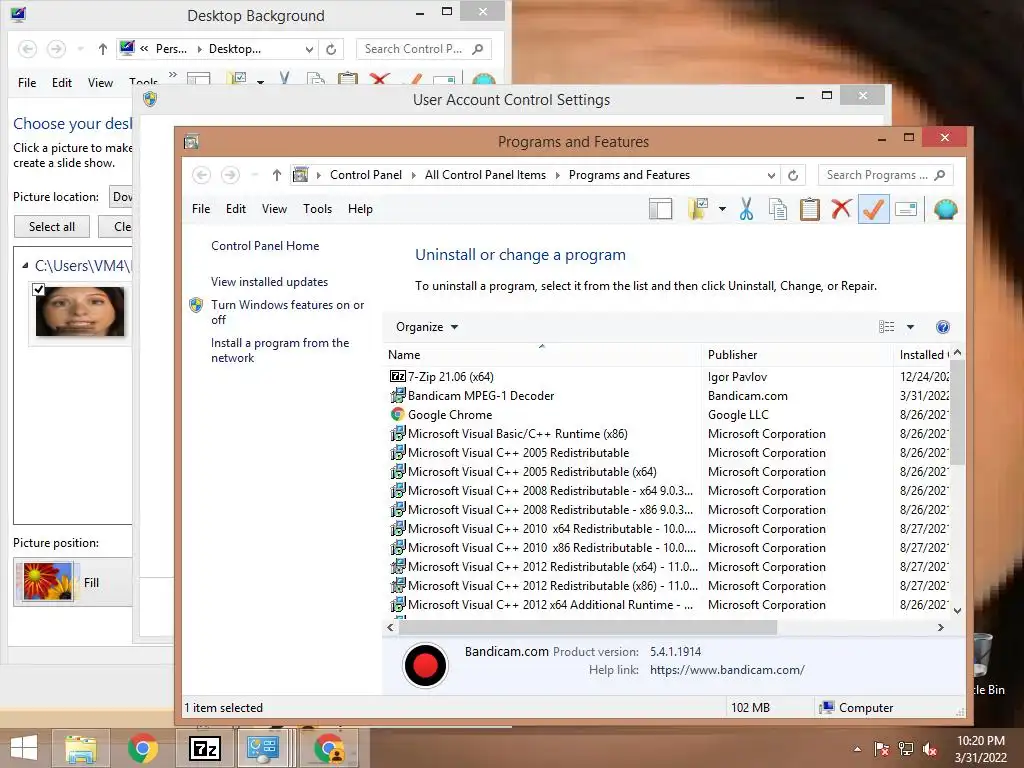This screenshot has height=768, width=1024.
Task: Toggle the preview pane icon in Programs and Features toolbar
Action: point(660,209)
